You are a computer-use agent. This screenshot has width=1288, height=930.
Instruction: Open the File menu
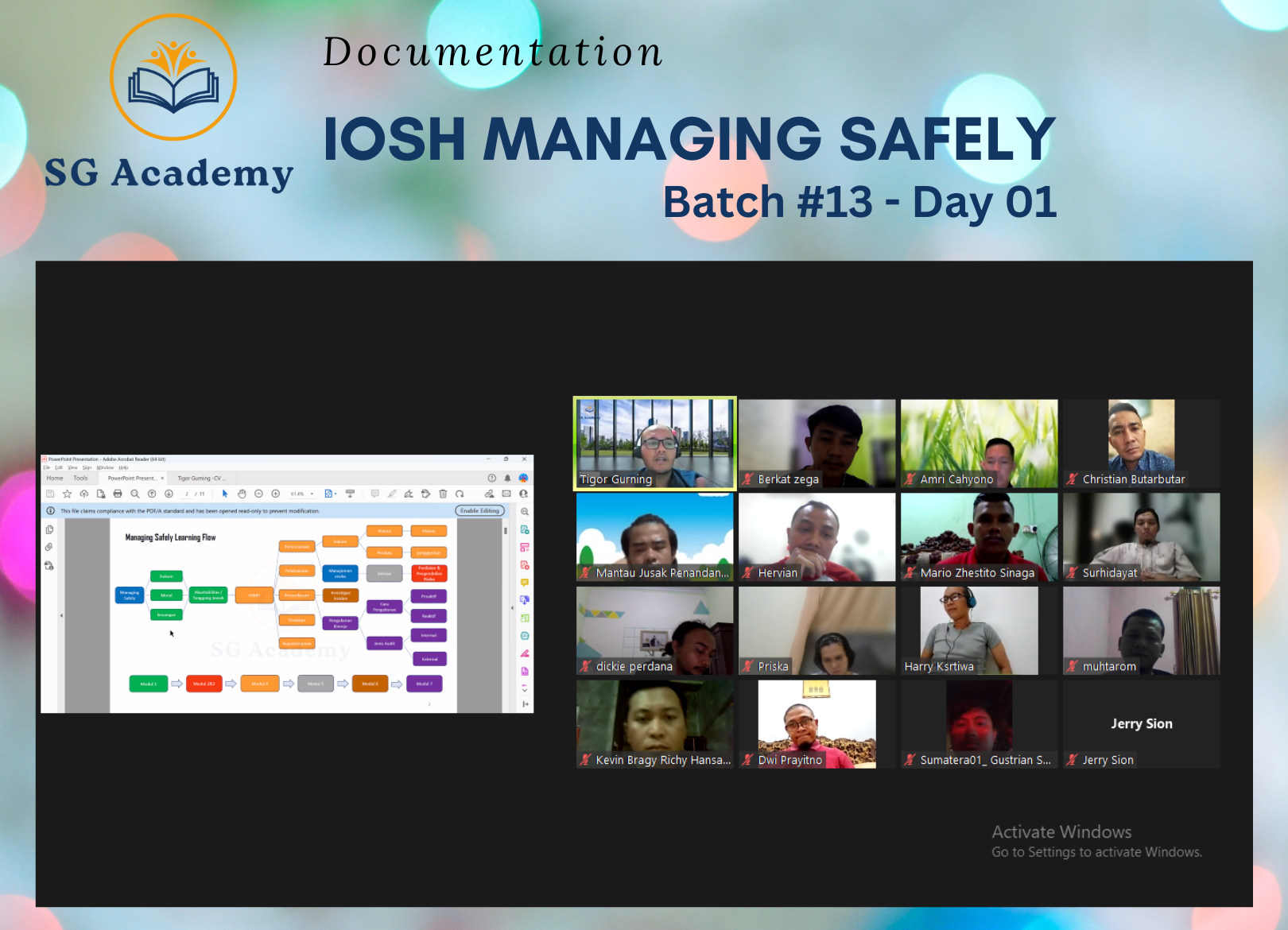pos(47,467)
